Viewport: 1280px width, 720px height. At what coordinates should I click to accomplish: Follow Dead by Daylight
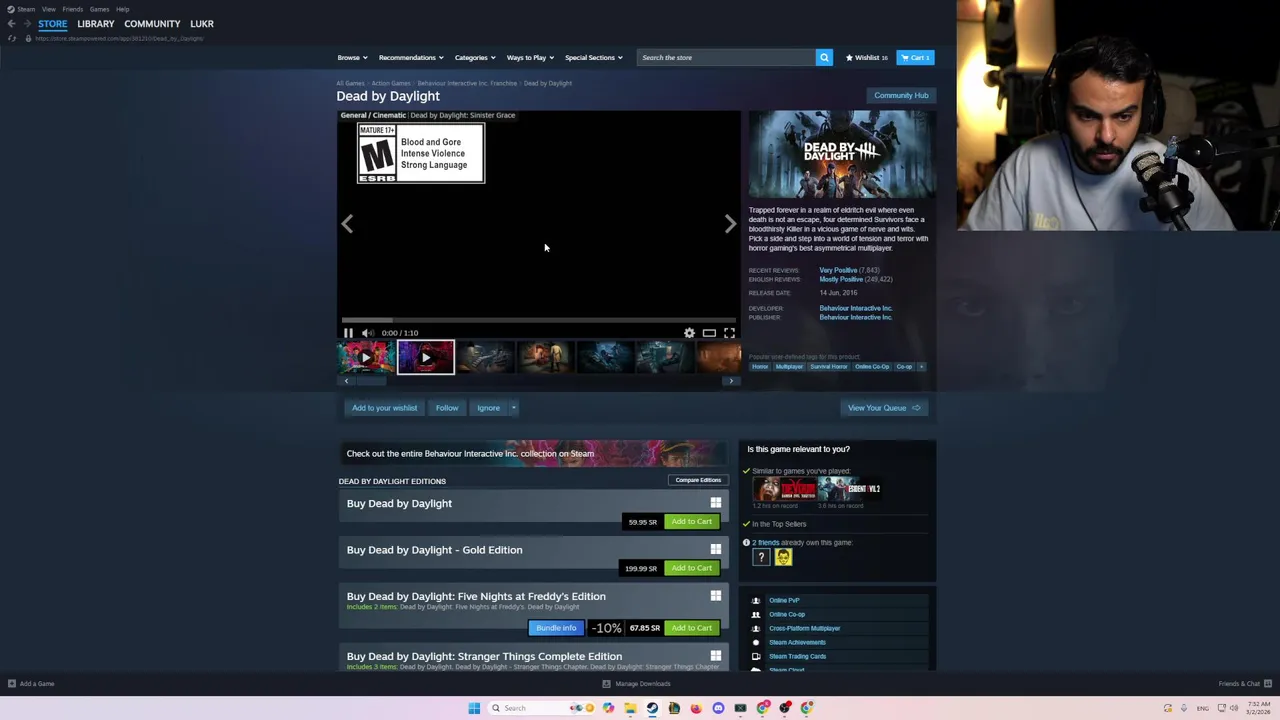coord(447,408)
